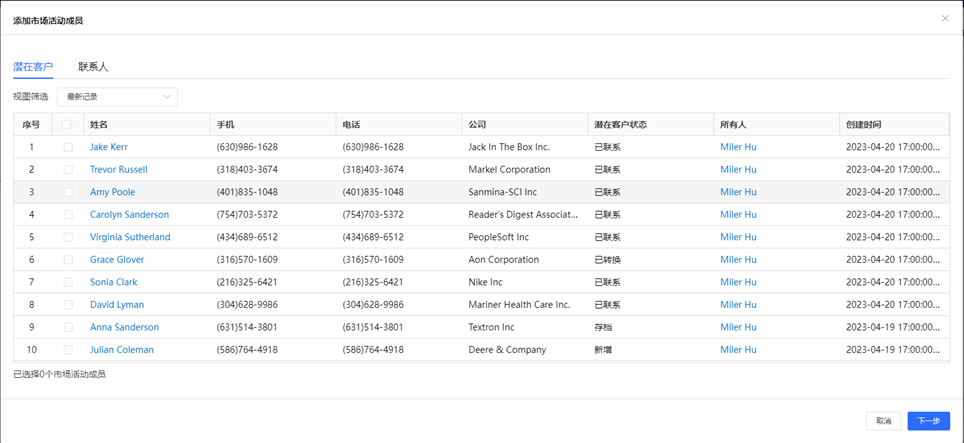The width and height of the screenshot is (964, 443).
Task: Close the add campaign member dialog
Action: point(945,18)
